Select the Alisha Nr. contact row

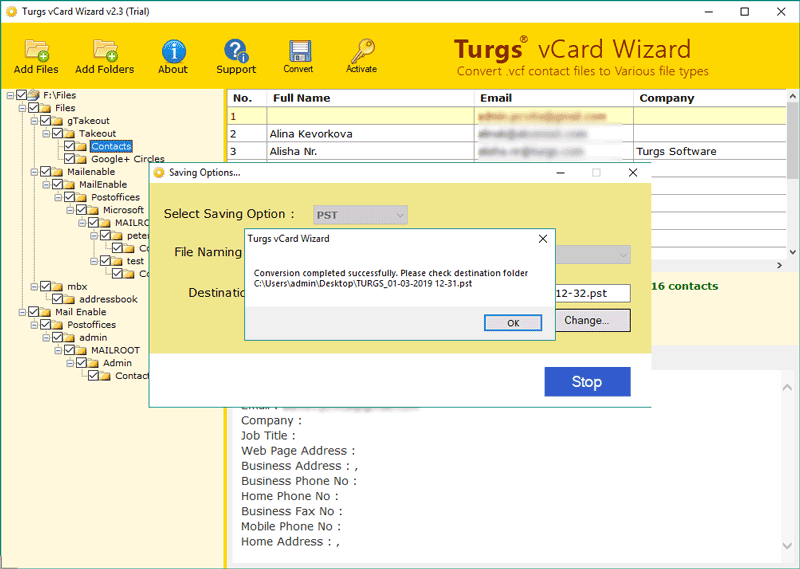(x=506, y=151)
